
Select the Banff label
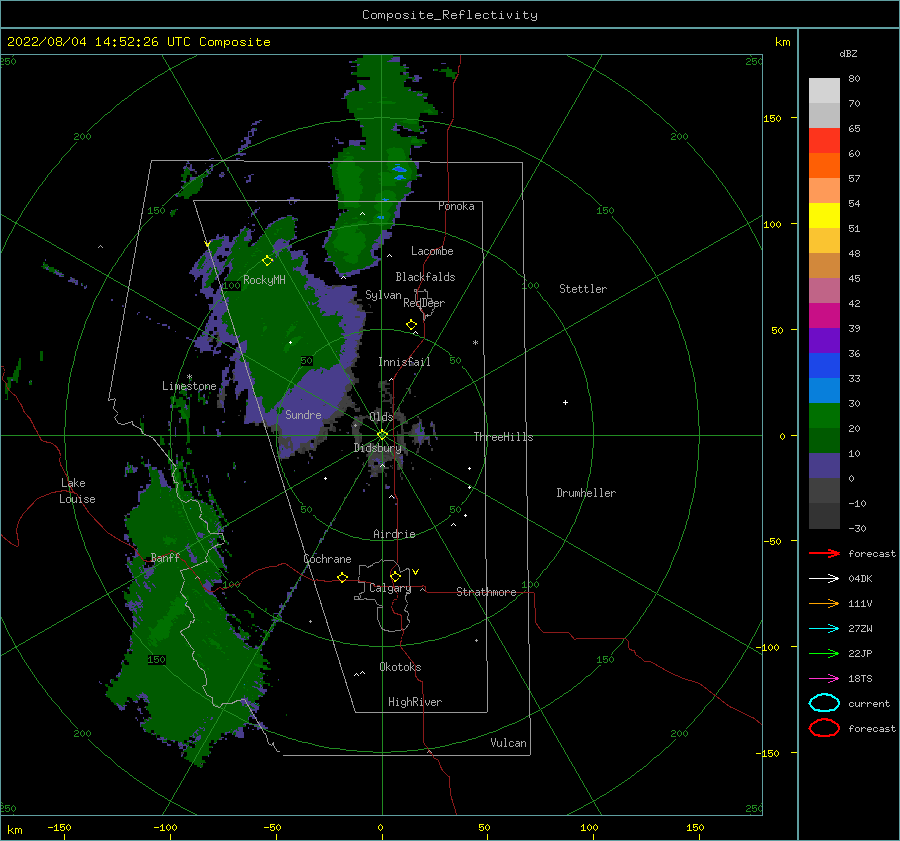click(x=165, y=557)
